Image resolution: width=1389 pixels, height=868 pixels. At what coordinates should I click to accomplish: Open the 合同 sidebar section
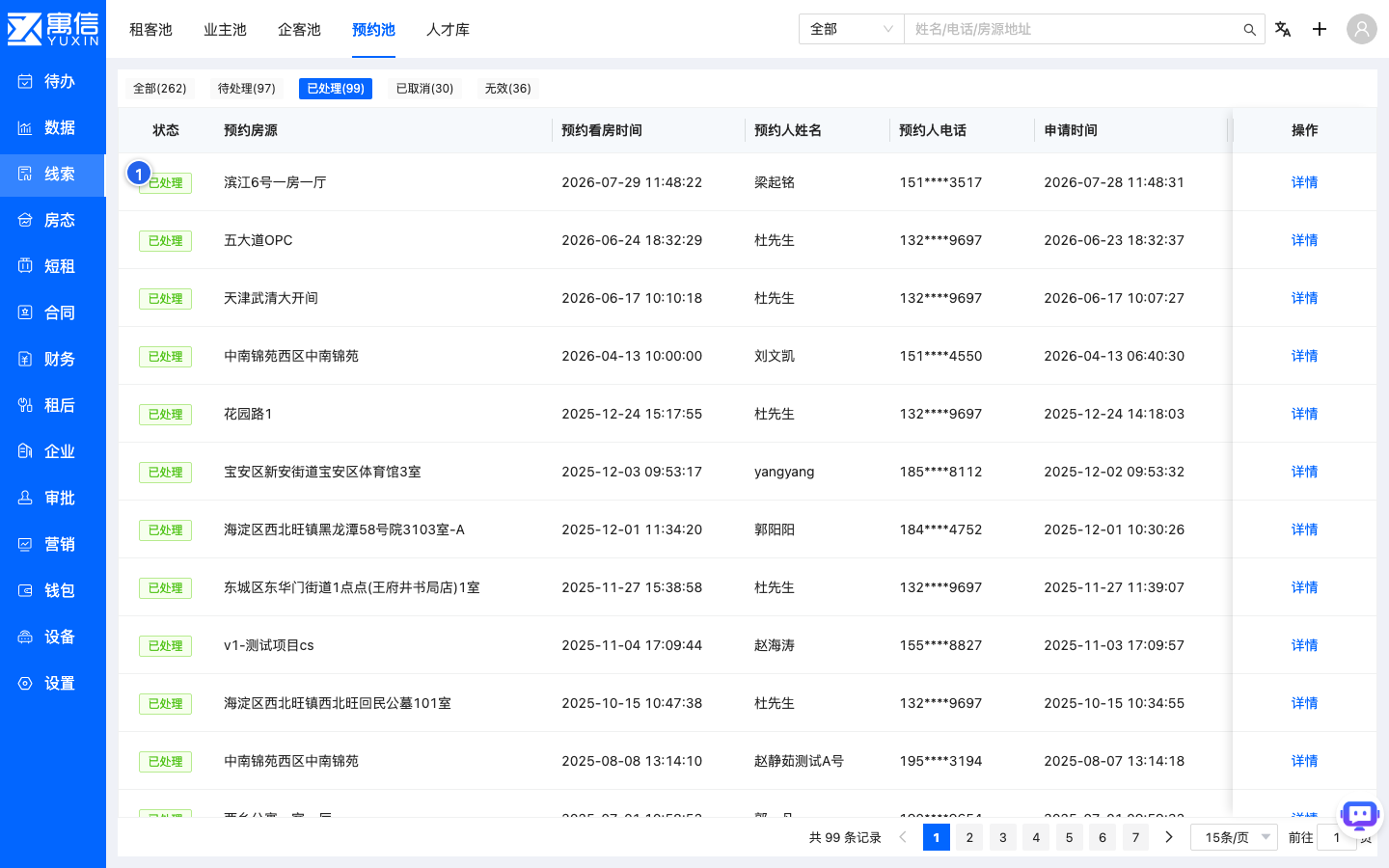(53, 312)
